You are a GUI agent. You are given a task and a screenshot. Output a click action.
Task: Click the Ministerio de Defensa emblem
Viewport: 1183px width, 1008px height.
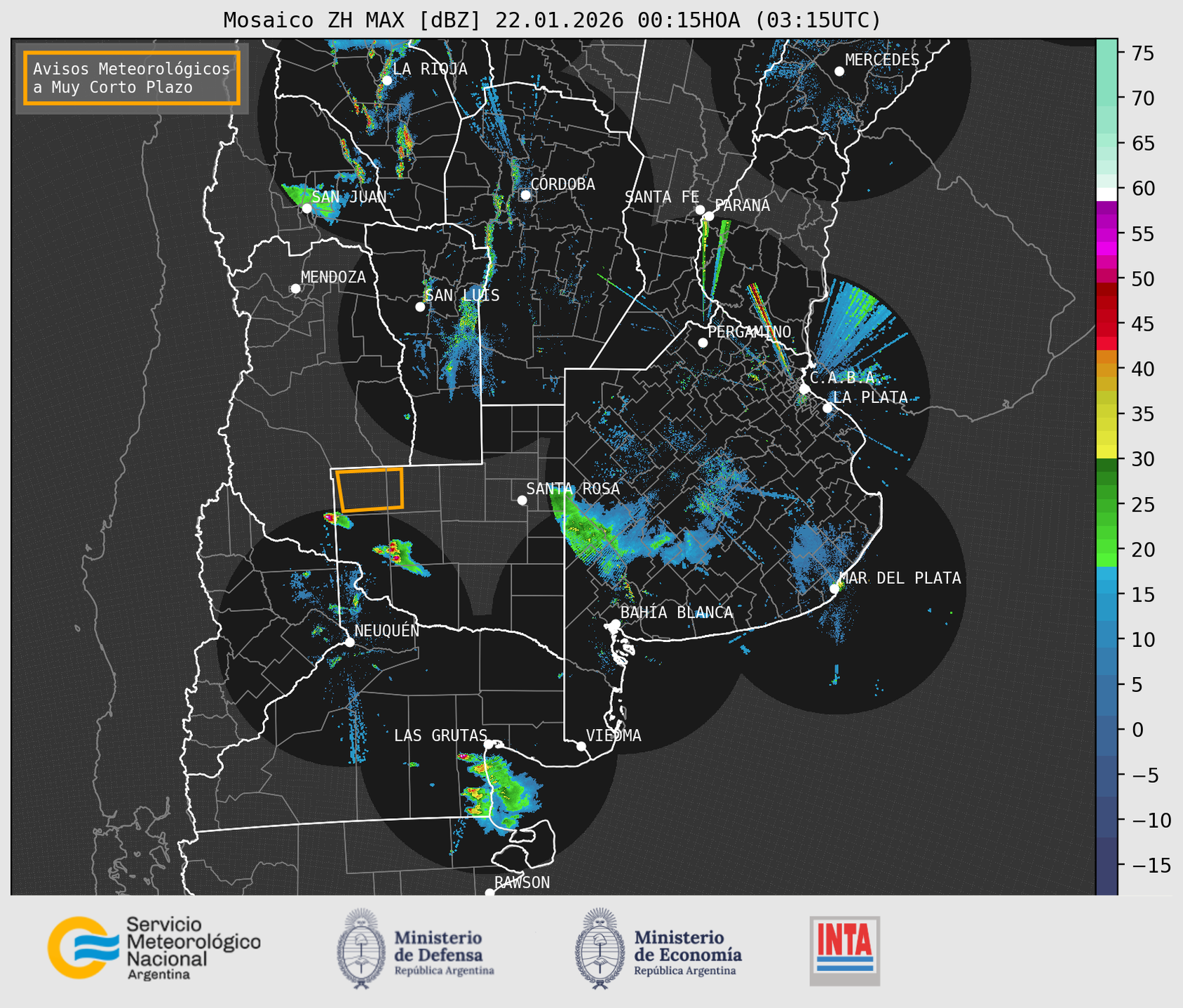[361, 948]
